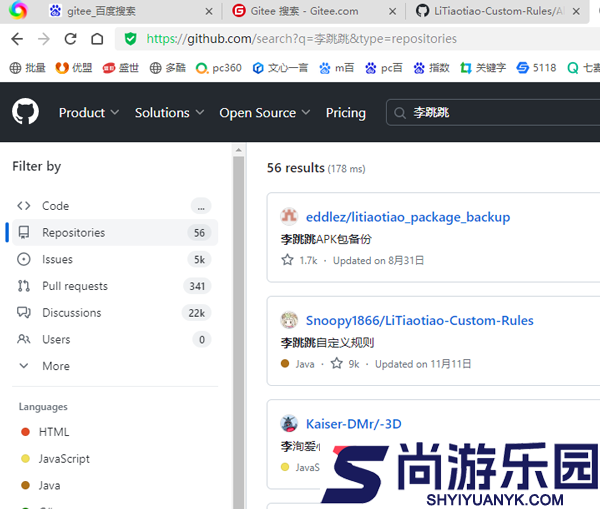Switch to LiTiaotiao-Custom-Rules tab

pos(497,11)
